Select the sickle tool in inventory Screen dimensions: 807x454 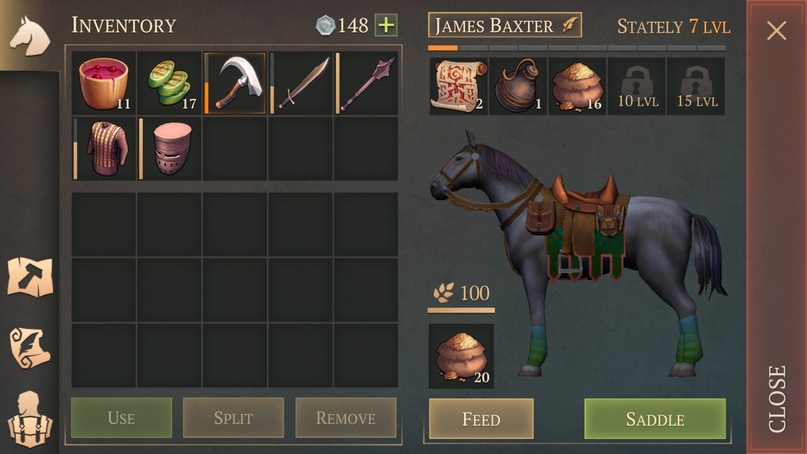(235, 83)
